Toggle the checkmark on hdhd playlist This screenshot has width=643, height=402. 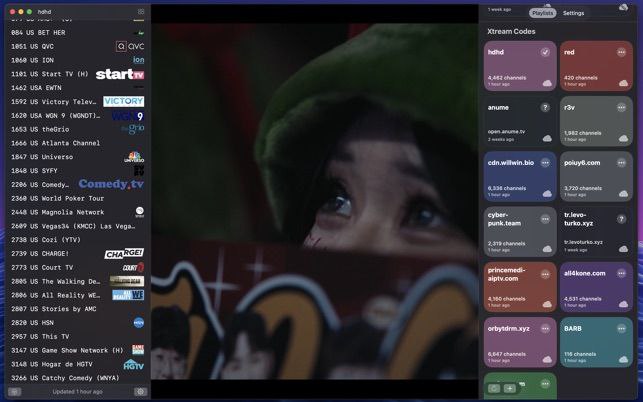click(545, 52)
